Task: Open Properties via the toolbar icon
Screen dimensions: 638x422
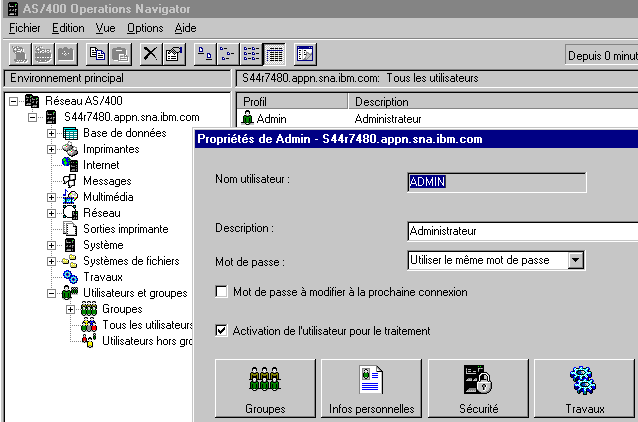Action: click(175, 54)
